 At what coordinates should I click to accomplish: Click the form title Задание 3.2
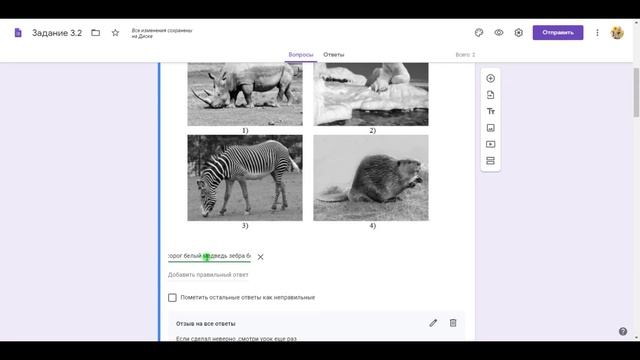pyautogui.click(x=57, y=33)
